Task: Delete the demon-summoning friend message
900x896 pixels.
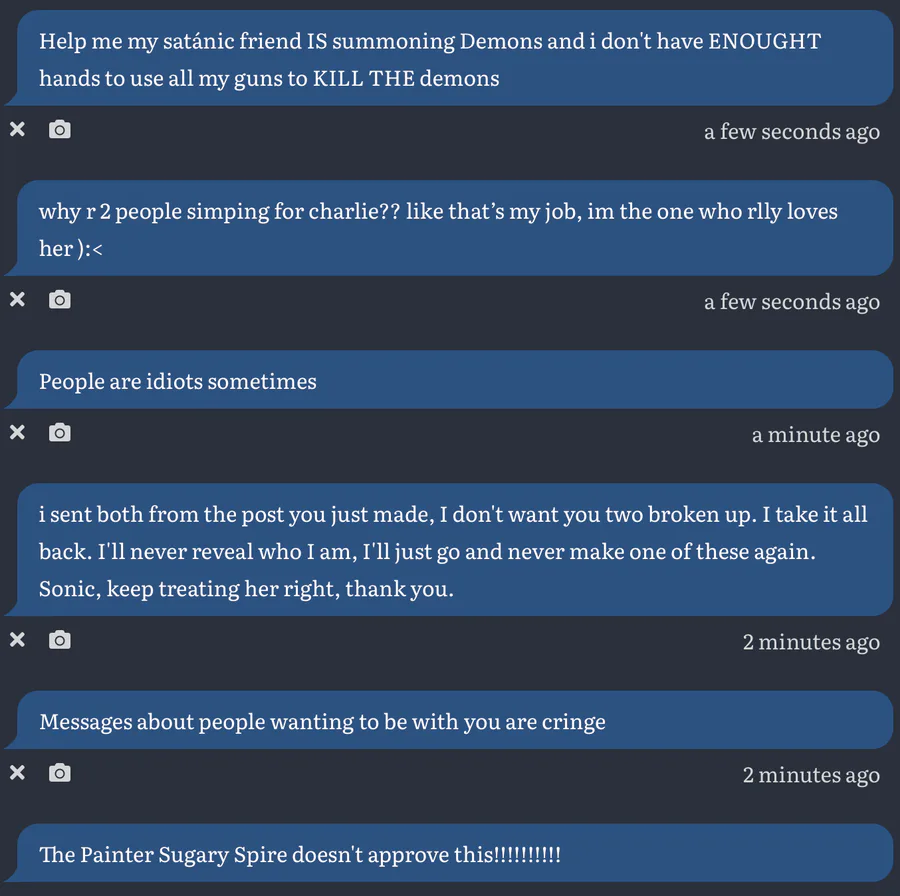Action: [17, 129]
